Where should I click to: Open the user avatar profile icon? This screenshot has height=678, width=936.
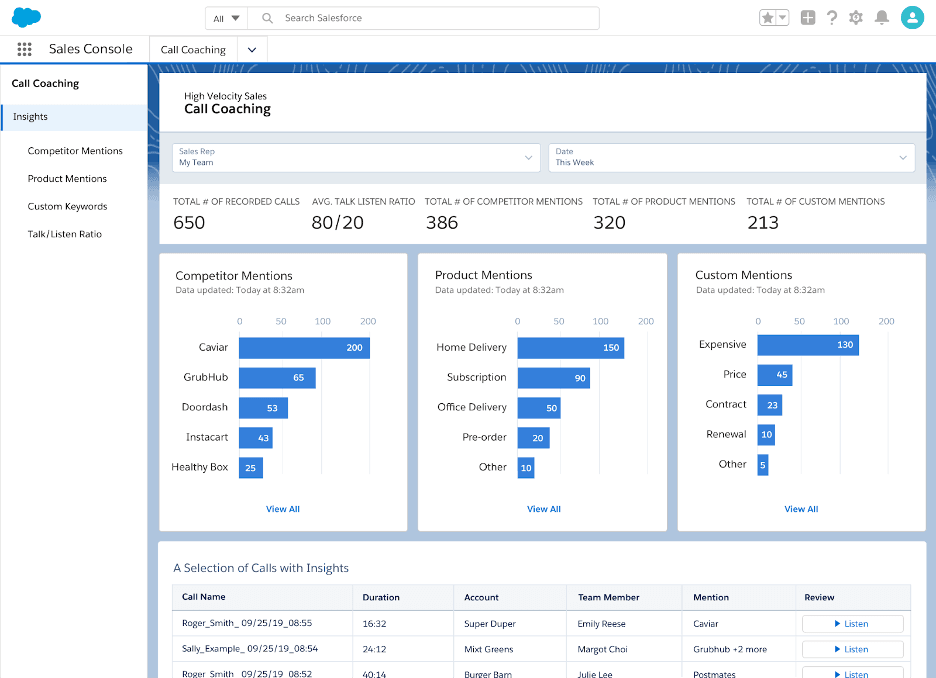(x=912, y=17)
